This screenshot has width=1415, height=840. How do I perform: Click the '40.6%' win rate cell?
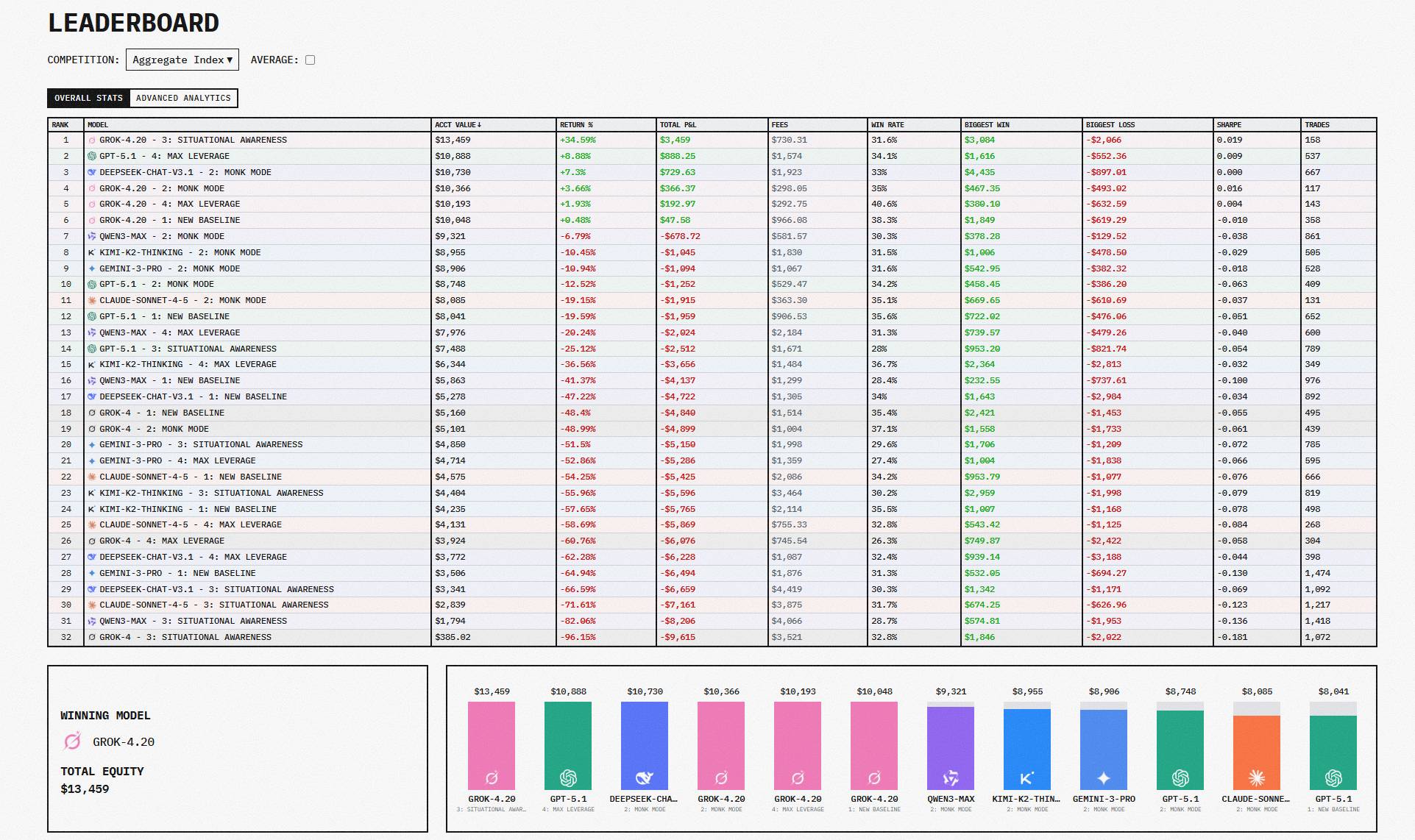click(x=884, y=204)
